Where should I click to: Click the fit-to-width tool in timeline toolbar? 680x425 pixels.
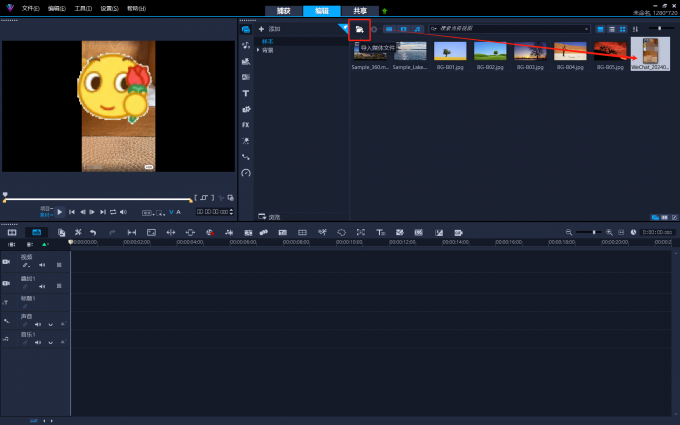tap(132, 232)
